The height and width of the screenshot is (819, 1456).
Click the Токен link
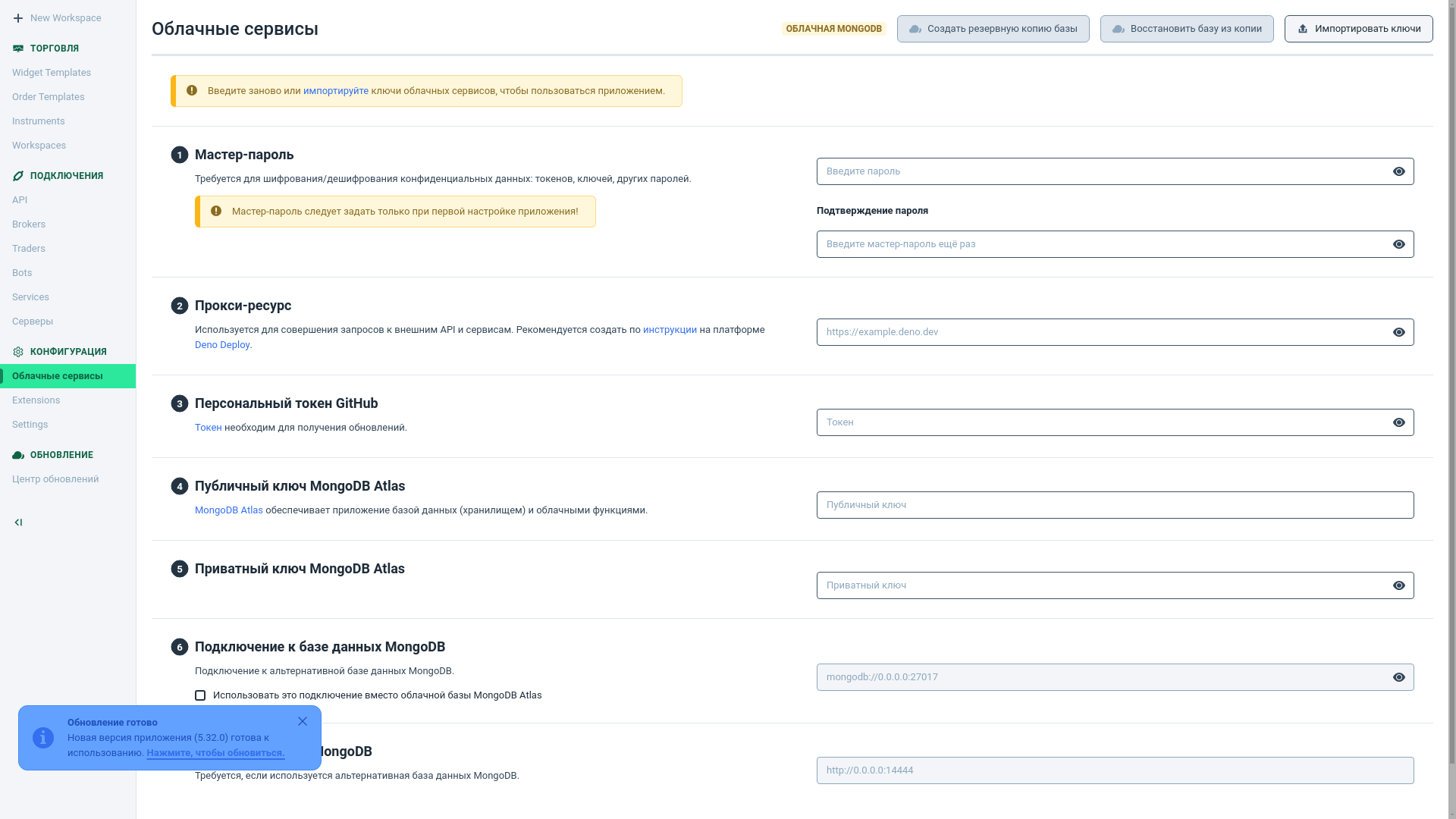209,428
